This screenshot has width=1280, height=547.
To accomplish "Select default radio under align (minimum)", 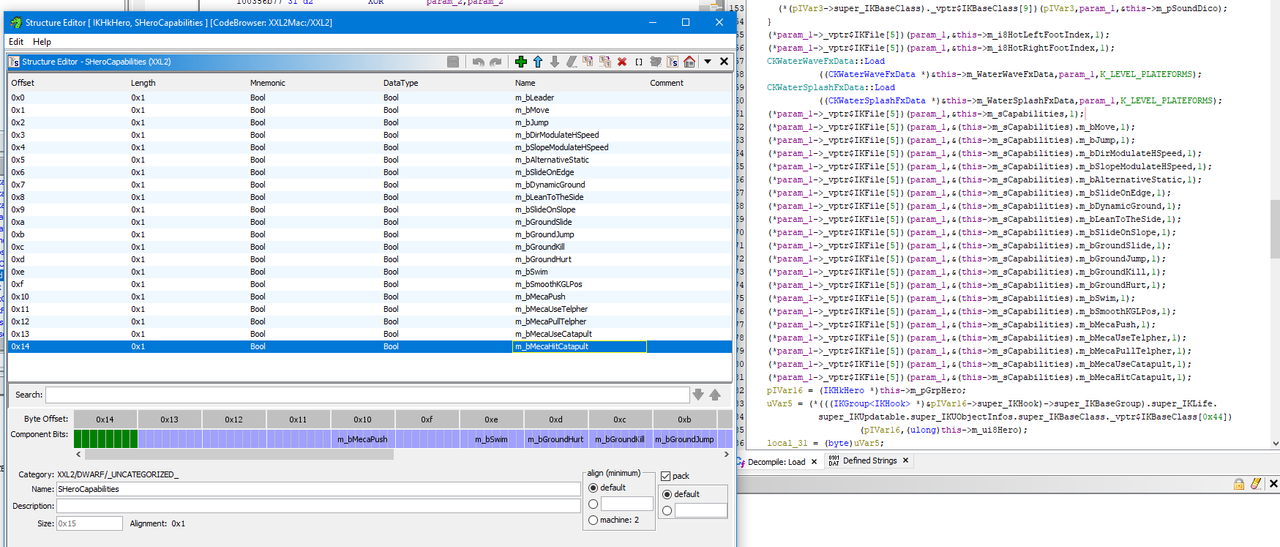I will pos(594,488).
